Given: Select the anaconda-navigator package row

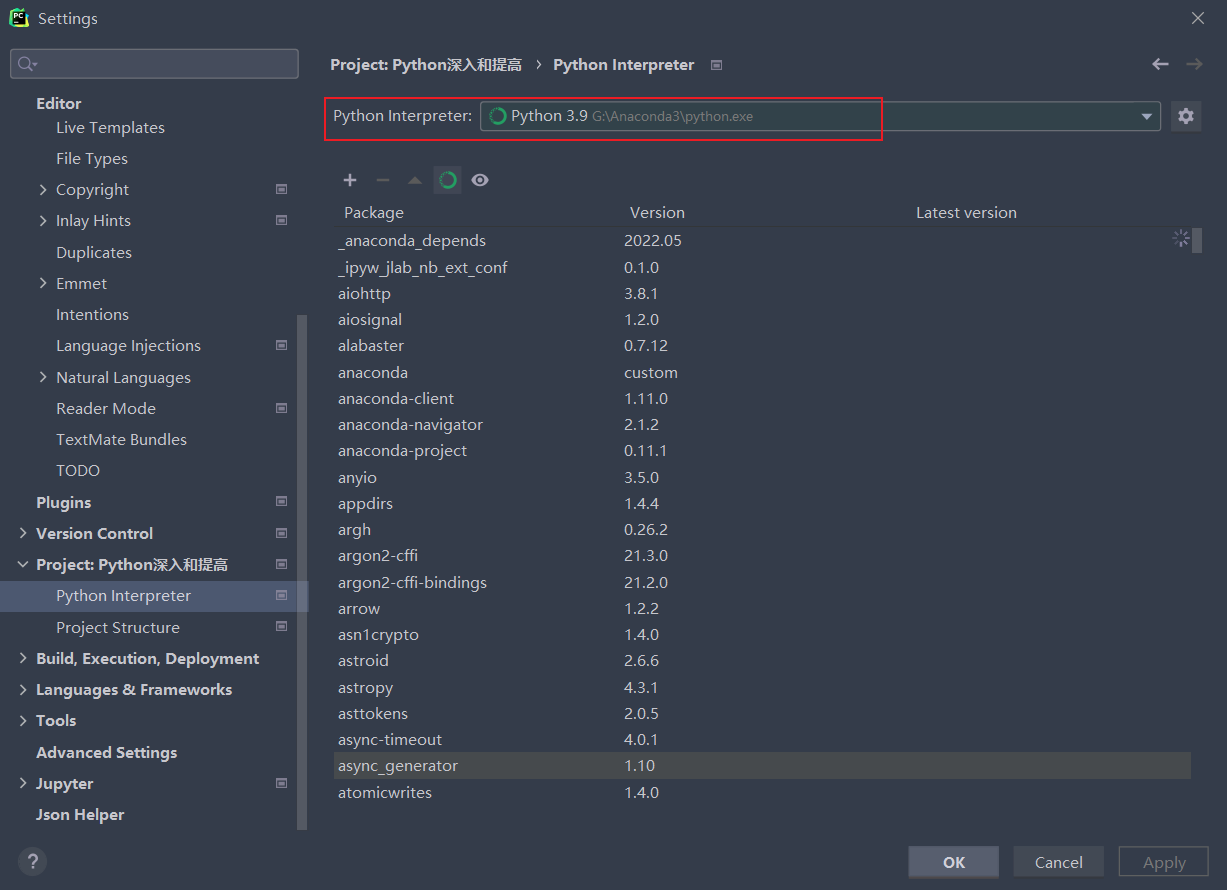Looking at the screenshot, I should [x=762, y=425].
